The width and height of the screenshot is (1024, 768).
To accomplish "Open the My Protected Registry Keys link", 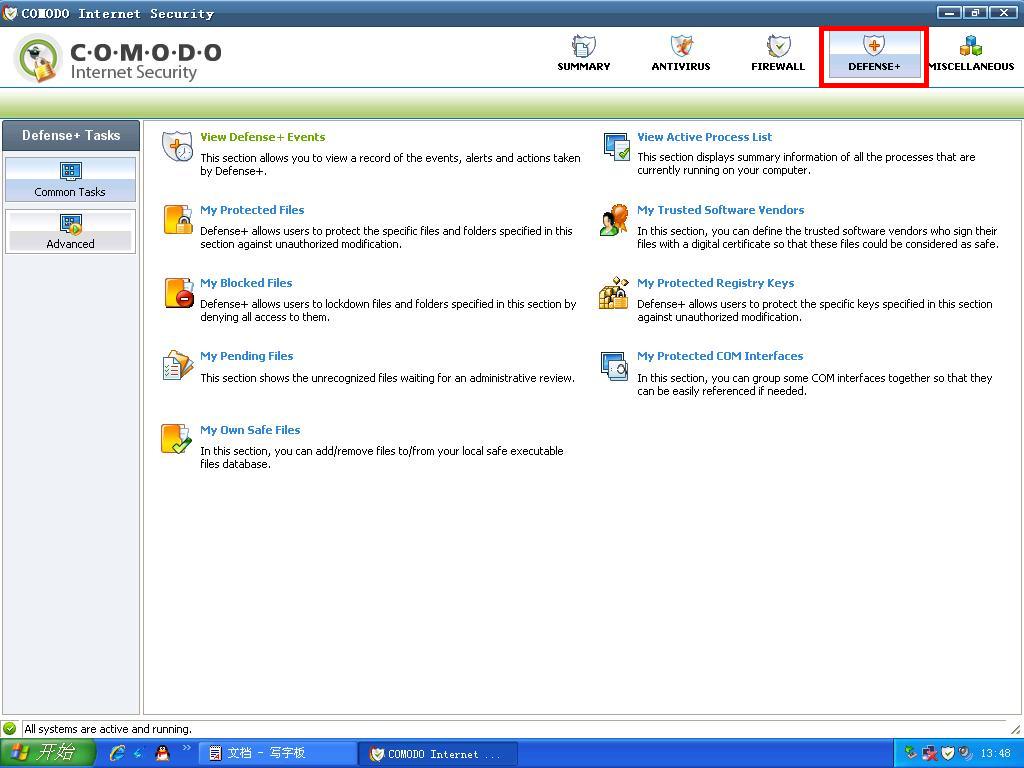I will coord(716,283).
